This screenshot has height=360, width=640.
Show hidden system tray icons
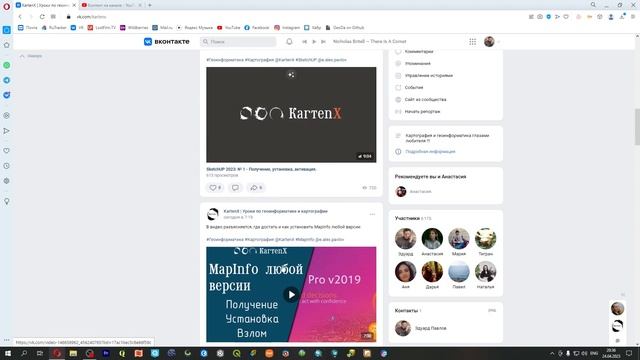pos(552,353)
